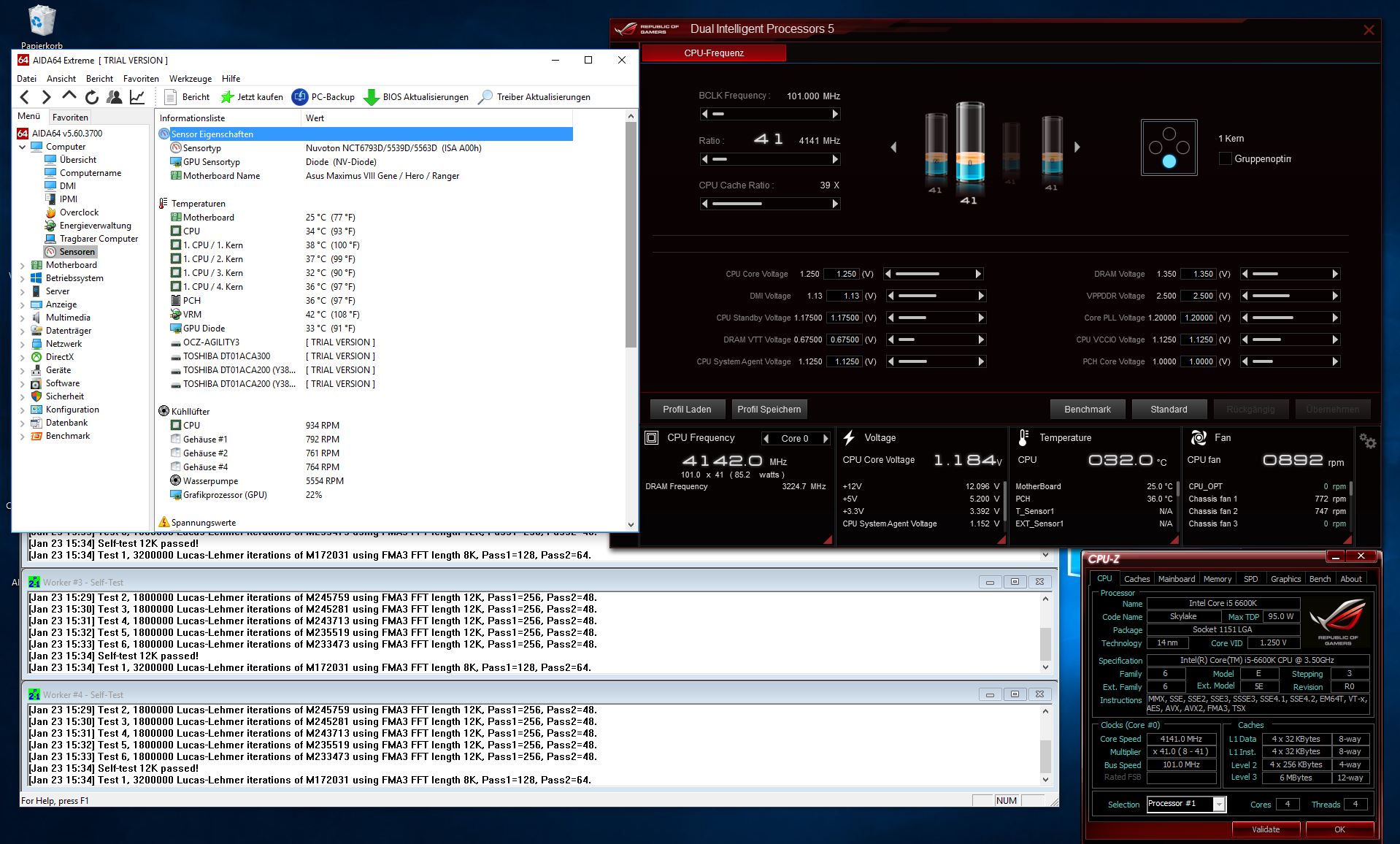1400x844 pixels.
Task: Click the AIDA64 graph chart toolbar icon
Action: [x=137, y=97]
